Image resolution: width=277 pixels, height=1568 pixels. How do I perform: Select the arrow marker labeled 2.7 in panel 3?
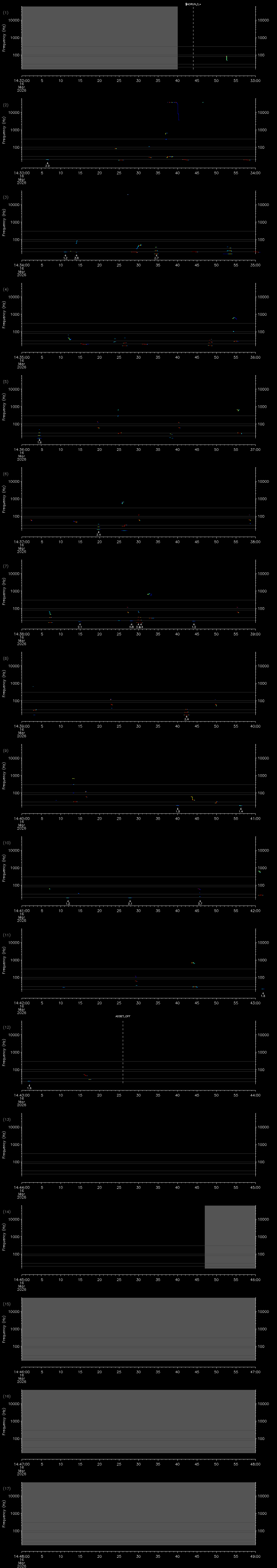(x=156, y=256)
